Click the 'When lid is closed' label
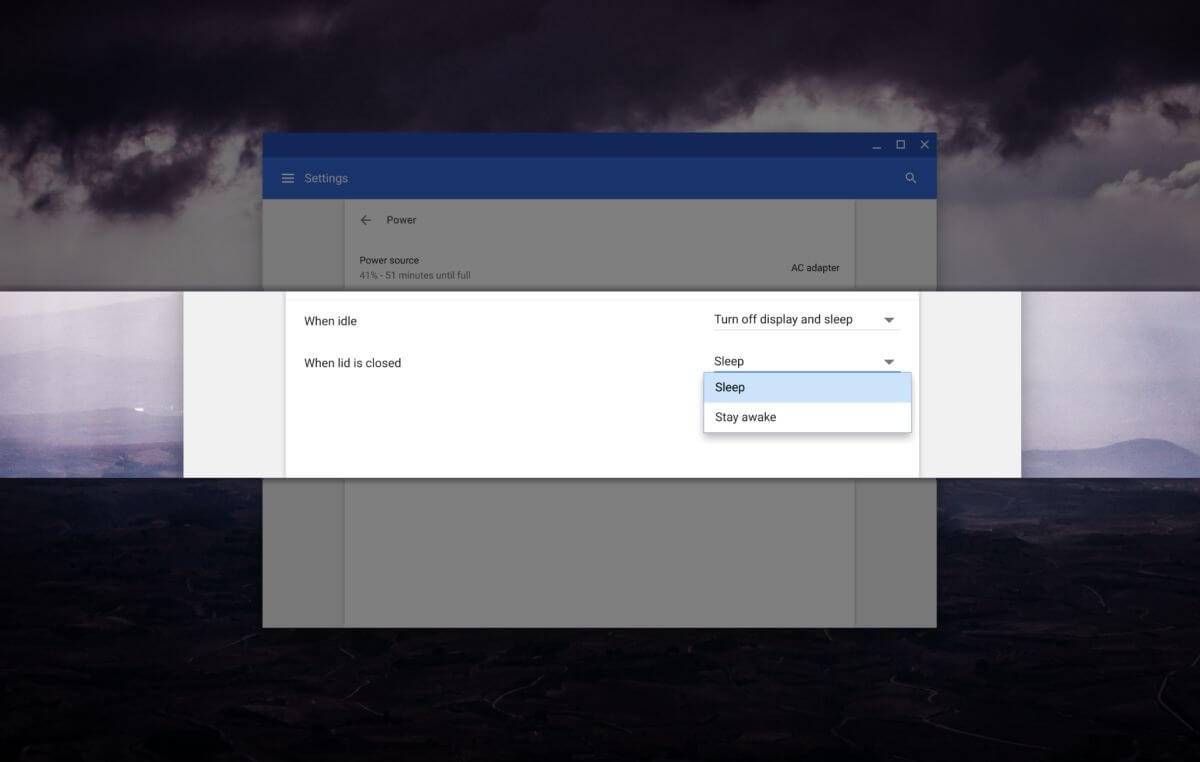 [352, 363]
